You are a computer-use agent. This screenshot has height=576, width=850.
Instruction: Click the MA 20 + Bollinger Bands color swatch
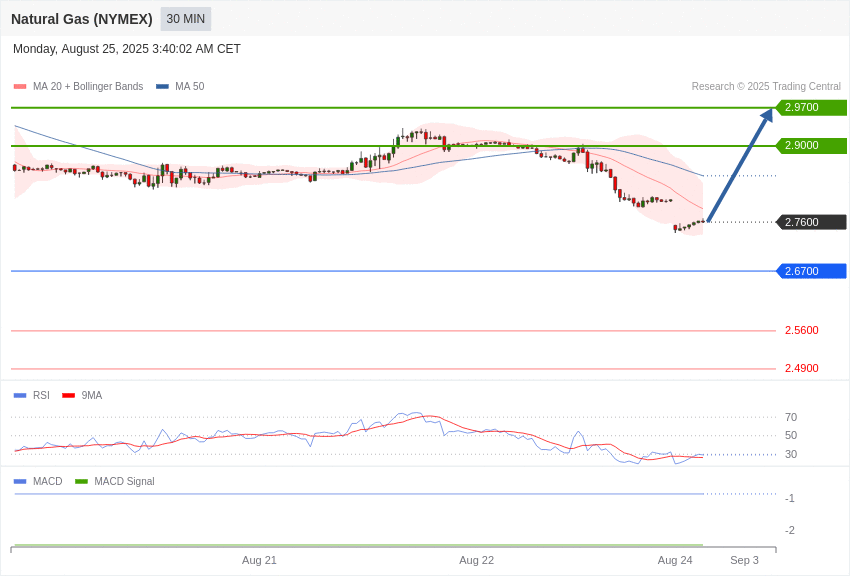pyautogui.click(x=20, y=86)
